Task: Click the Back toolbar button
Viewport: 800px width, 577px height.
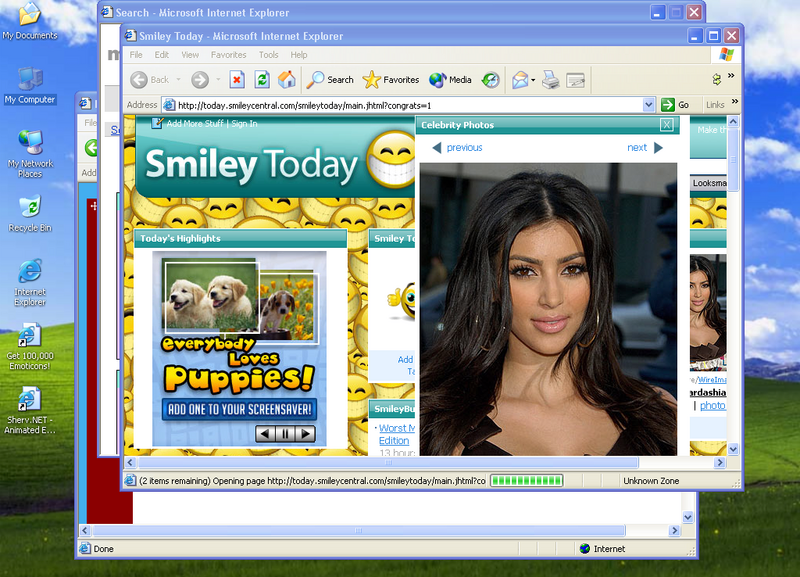Action: [149, 80]
